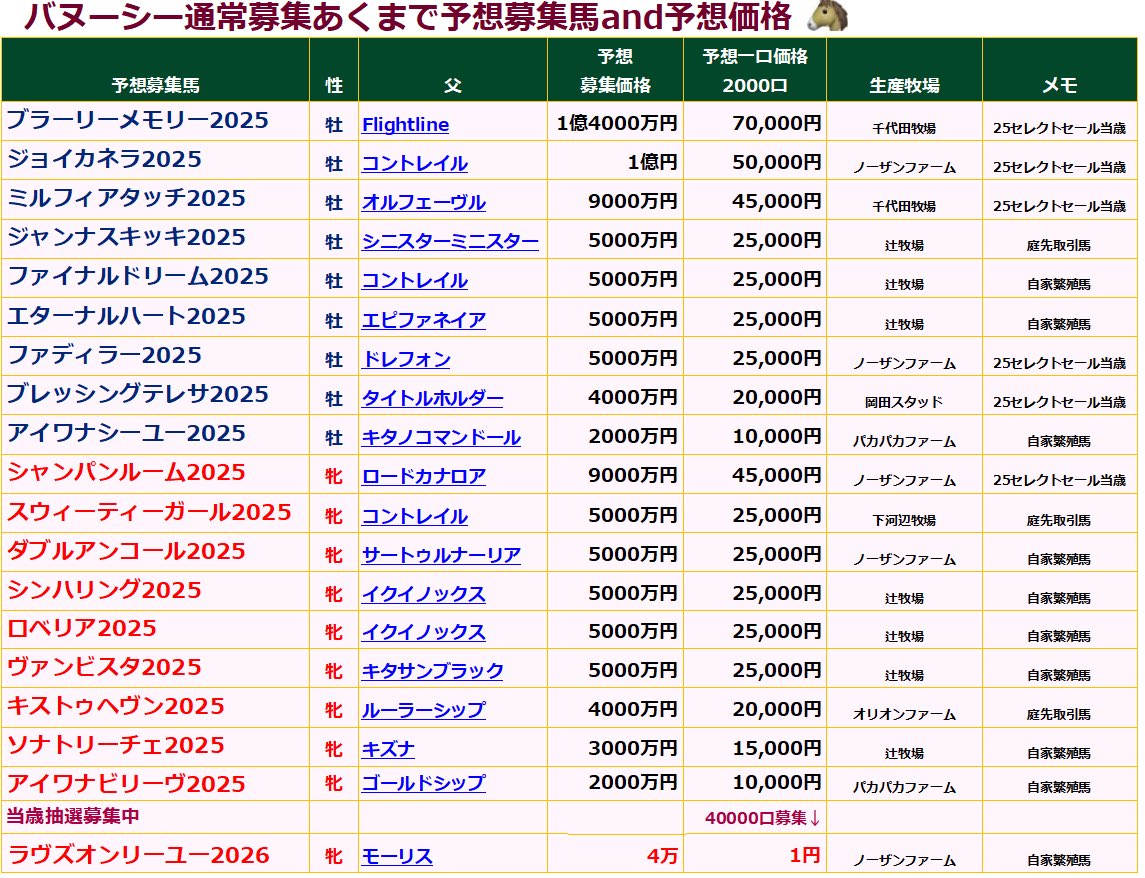Open the モーリス sire link
The height and width of the screenshot is (878, 1145).
[397, 856]
